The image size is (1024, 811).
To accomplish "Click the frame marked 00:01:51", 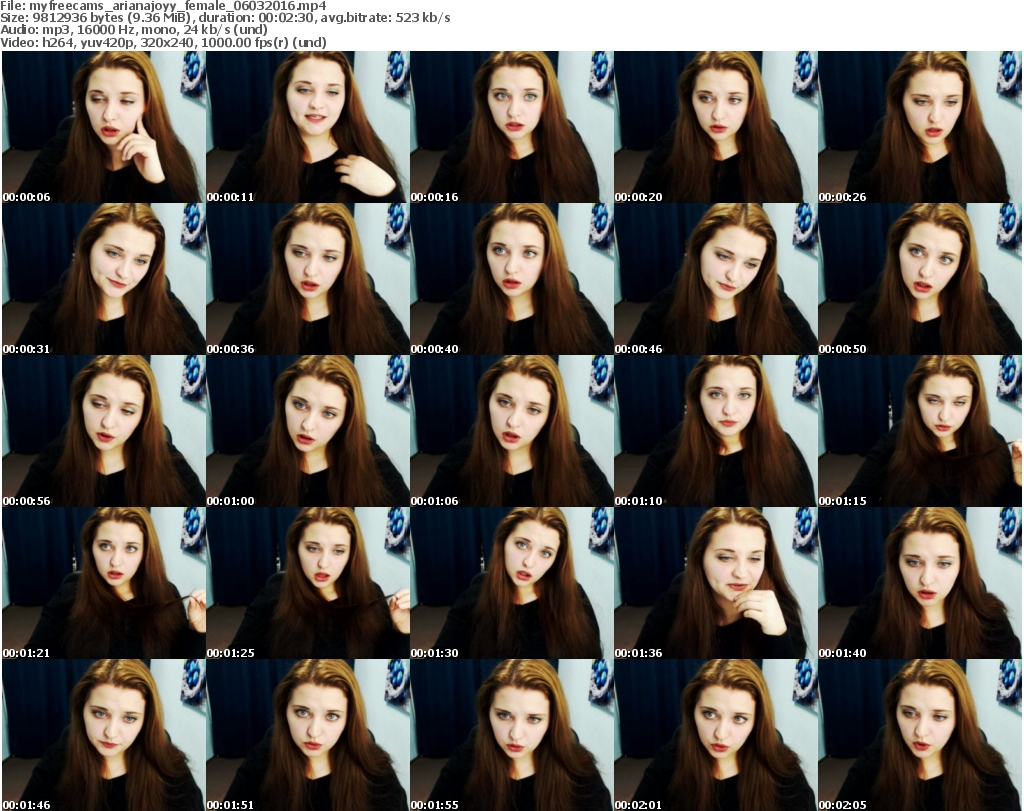I will [307, 735].
